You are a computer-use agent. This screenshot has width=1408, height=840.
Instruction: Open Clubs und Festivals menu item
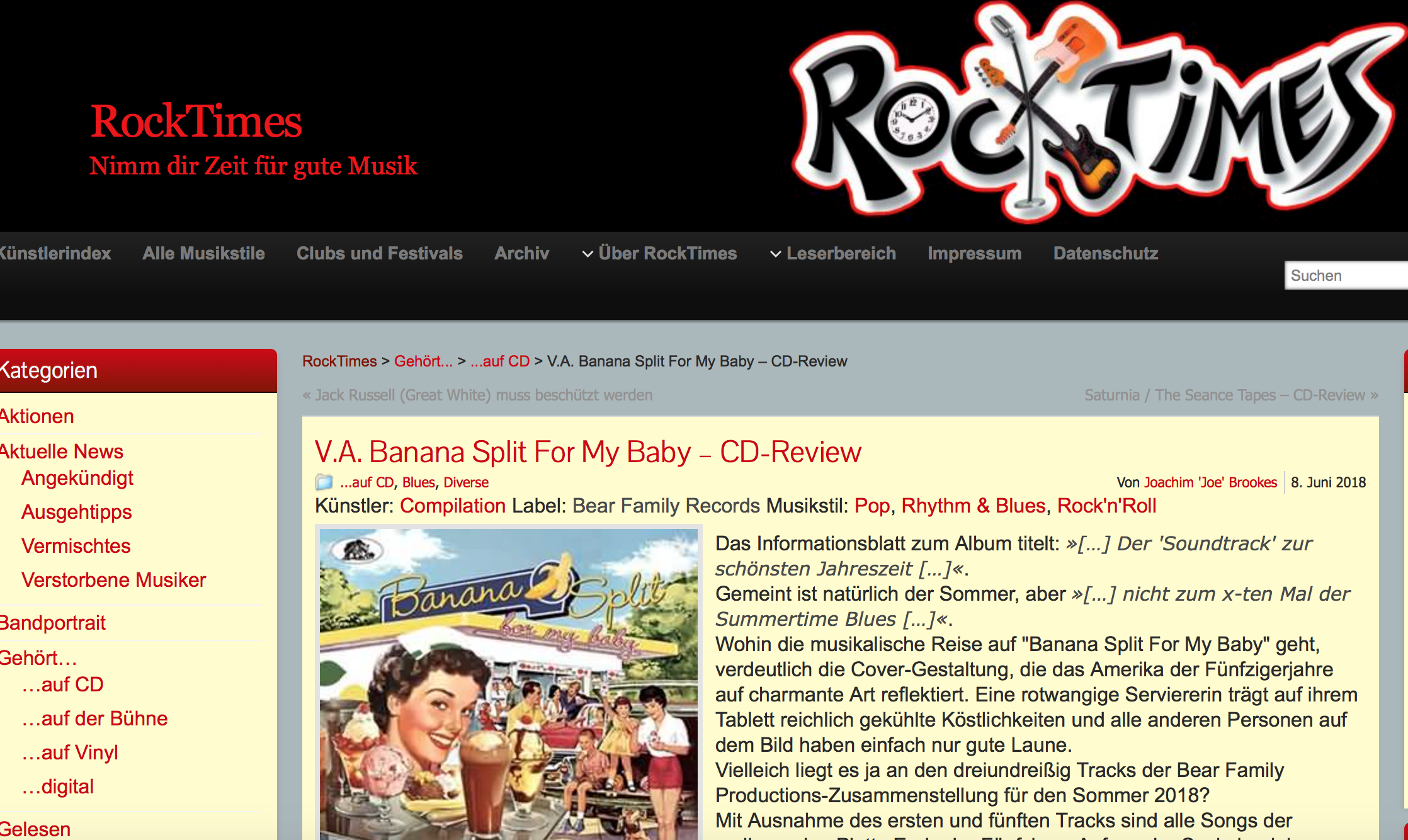[380, 253]
